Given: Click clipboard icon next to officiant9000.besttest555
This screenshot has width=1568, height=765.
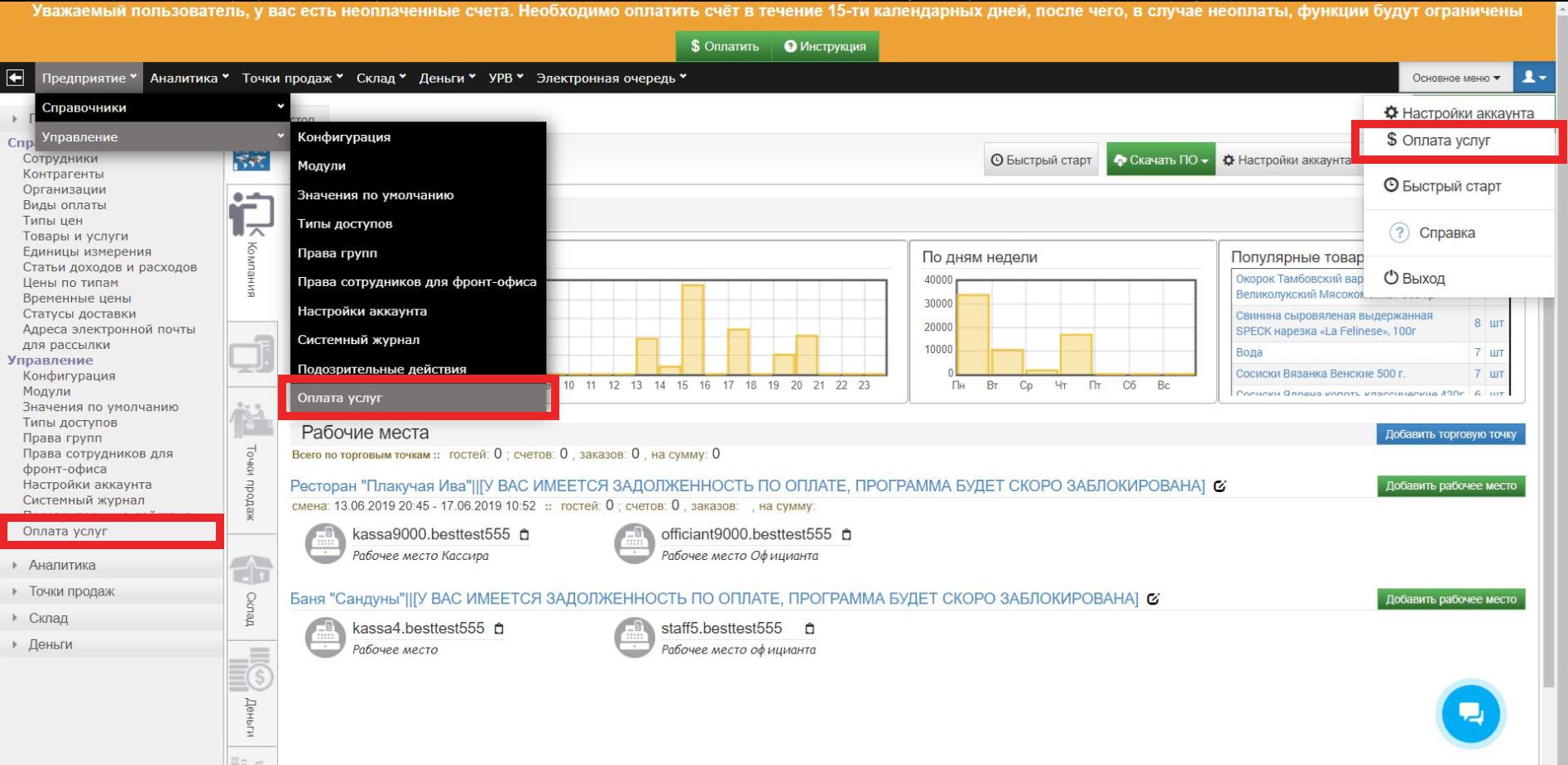Looking at the screenshot, I should click(x=846, y=535).
